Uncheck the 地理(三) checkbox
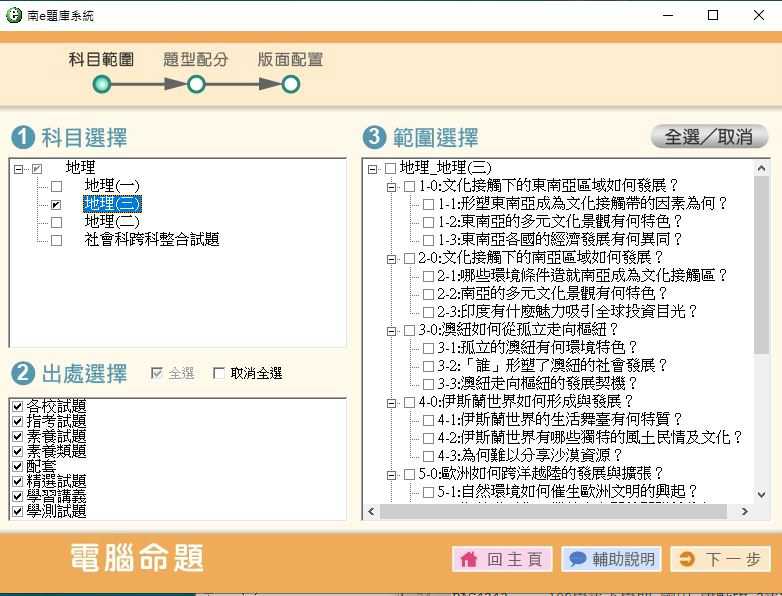Screen dimensions: 782x596 pyautogui.click(x=56, y=204)
